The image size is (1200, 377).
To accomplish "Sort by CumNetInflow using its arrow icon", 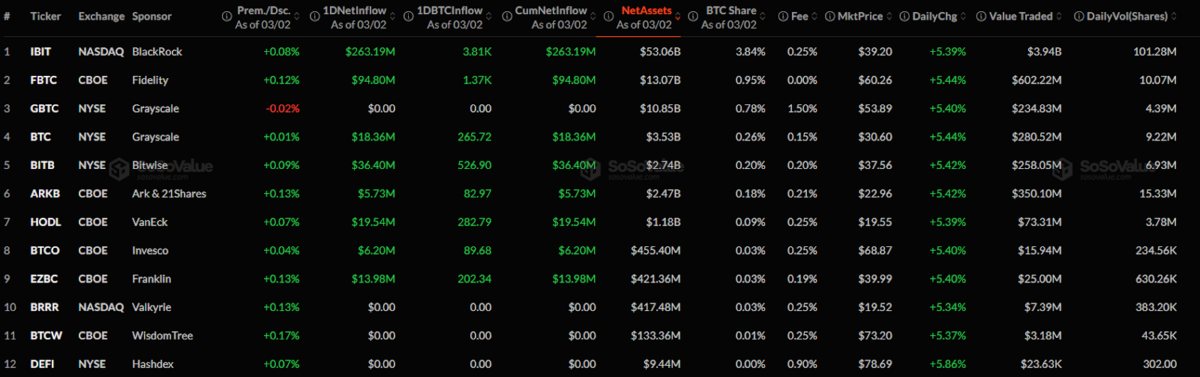I will click(x=593, y=16).
